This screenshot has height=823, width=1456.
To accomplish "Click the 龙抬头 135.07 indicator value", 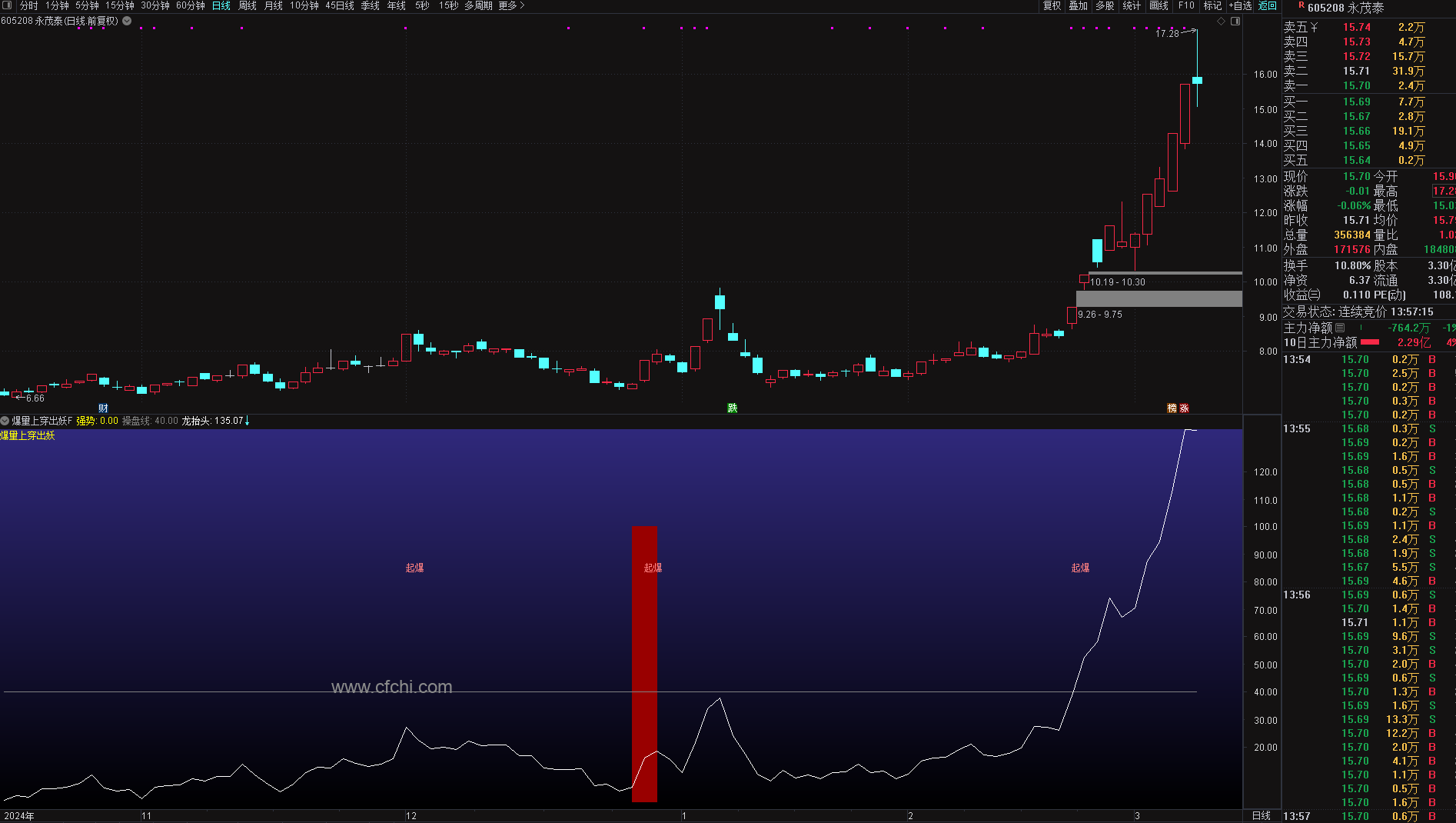I will [x=216, y=421].
